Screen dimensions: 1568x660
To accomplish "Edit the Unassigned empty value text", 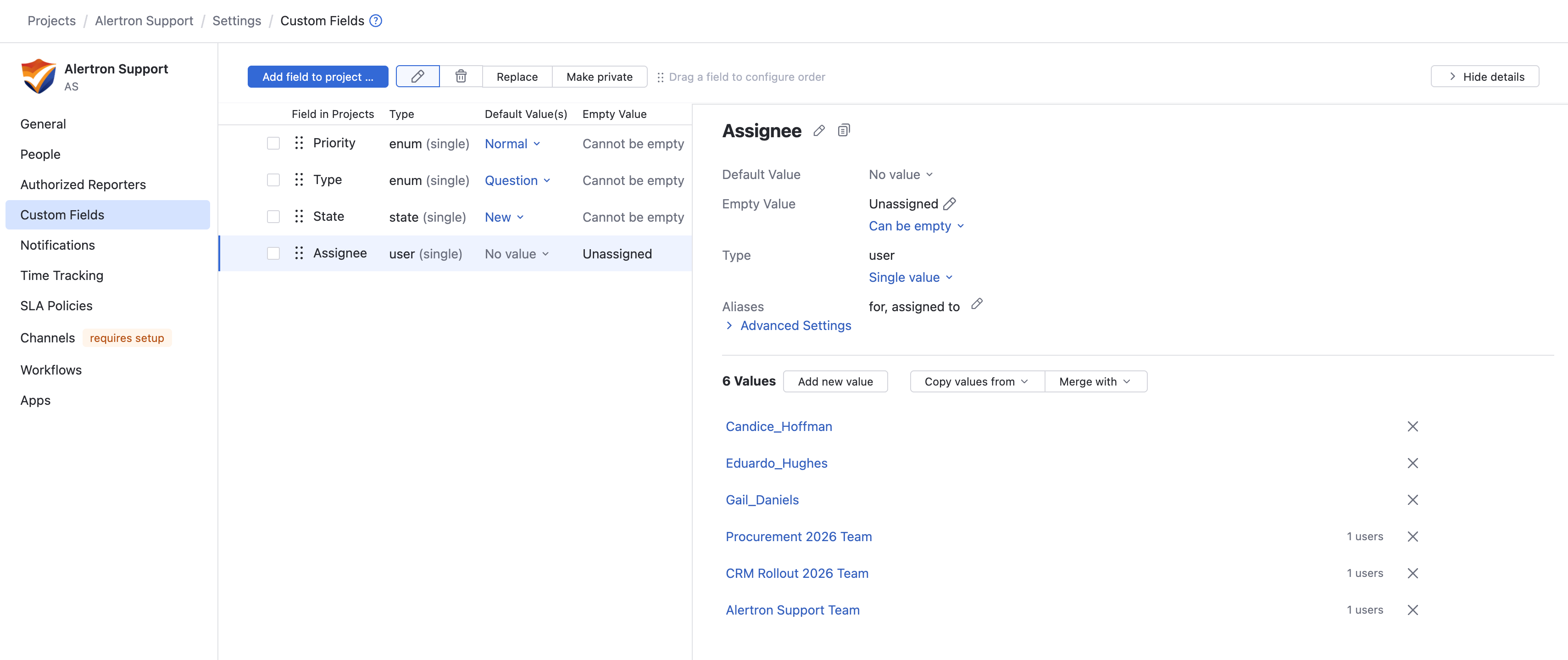I will 950,204.
